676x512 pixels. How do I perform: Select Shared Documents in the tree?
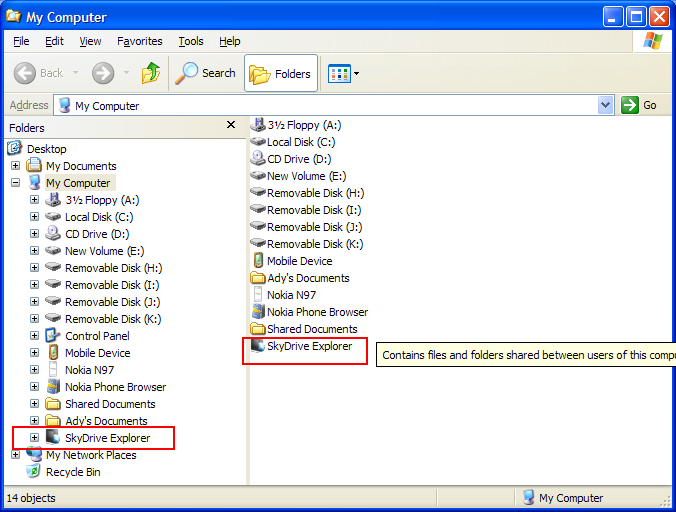click(x=110, y=404)
